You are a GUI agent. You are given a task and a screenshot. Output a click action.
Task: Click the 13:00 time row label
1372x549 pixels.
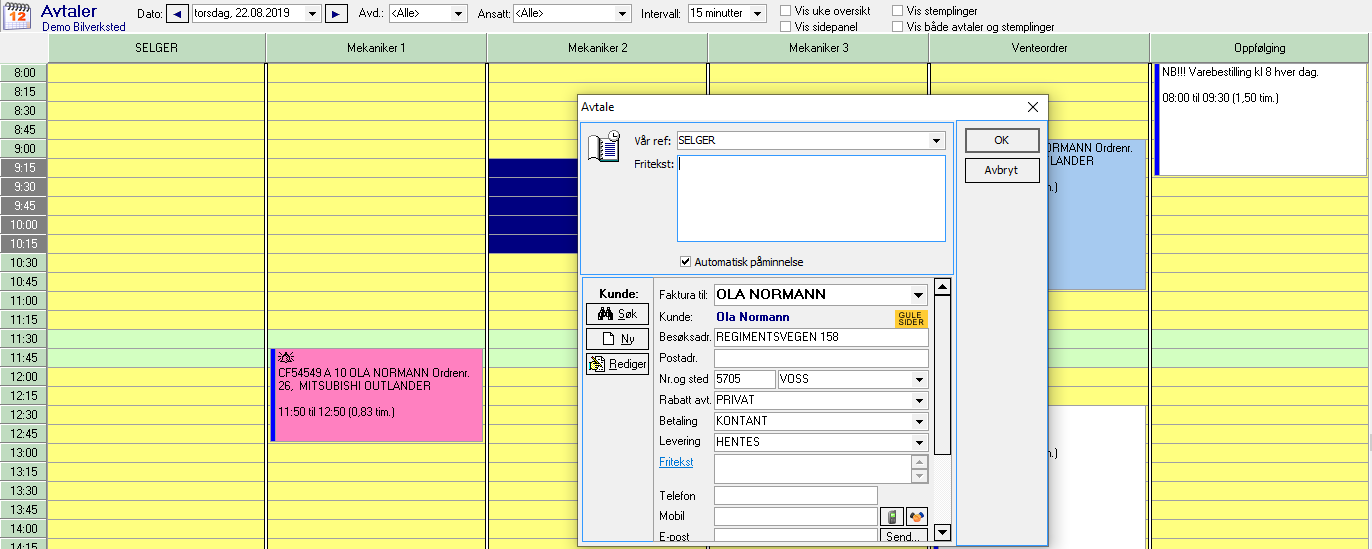click(x=24, y=453)
